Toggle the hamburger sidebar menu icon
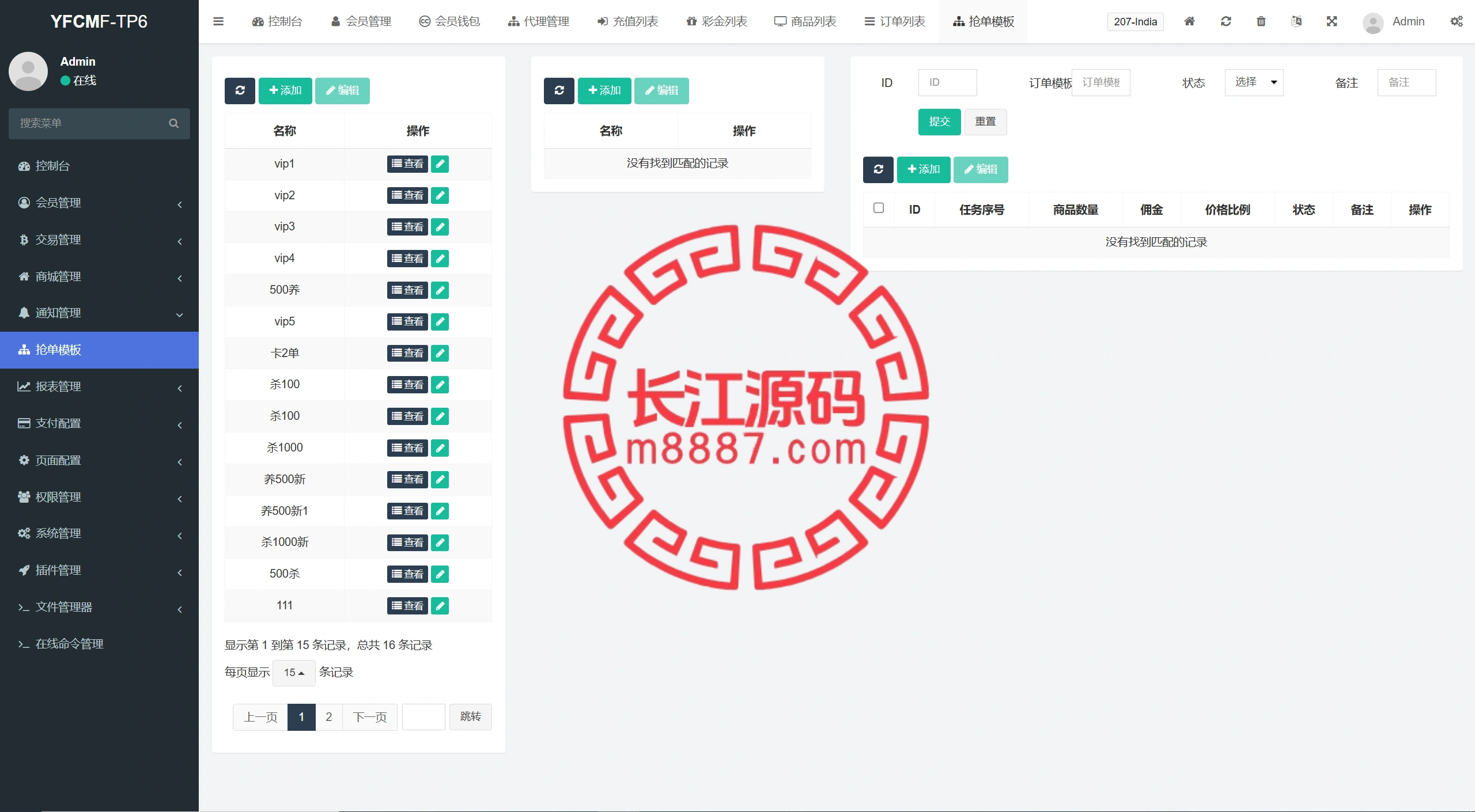This screenshot has height=812, width=1475. tap(218, 21)
